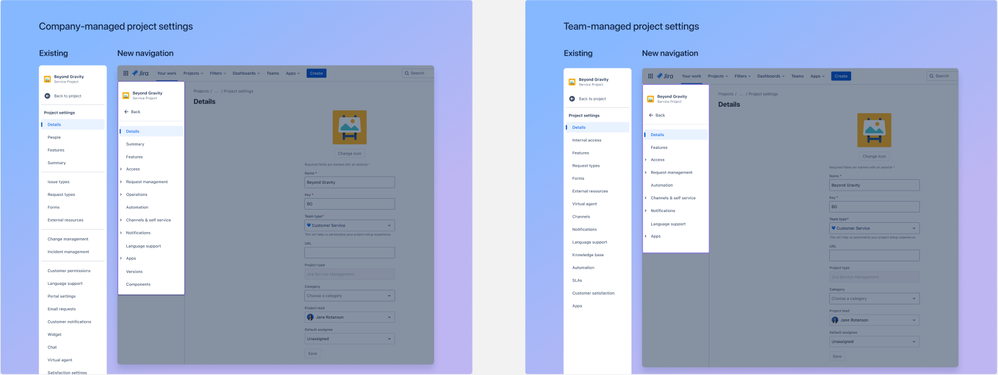This screenshot has width=998, height=375.
Task: Click Jane Rotanson avatar in company-managed Project lead
Action: [310, 316]
